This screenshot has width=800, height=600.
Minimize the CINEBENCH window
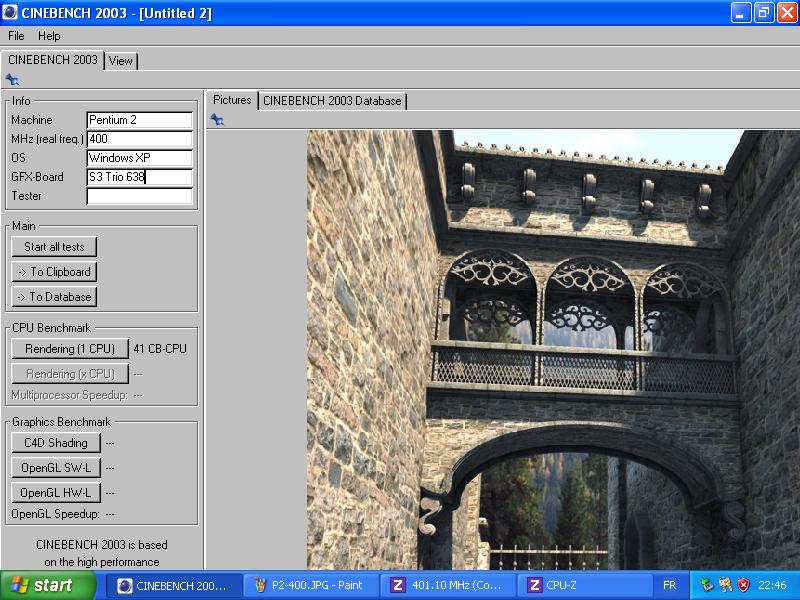pyautogui.click(x=741, y=12)
